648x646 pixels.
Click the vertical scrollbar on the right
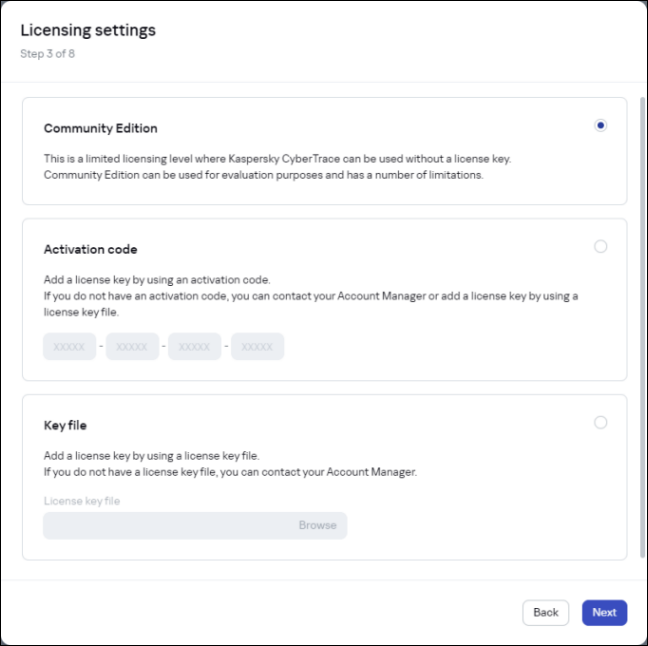(642, 320)
